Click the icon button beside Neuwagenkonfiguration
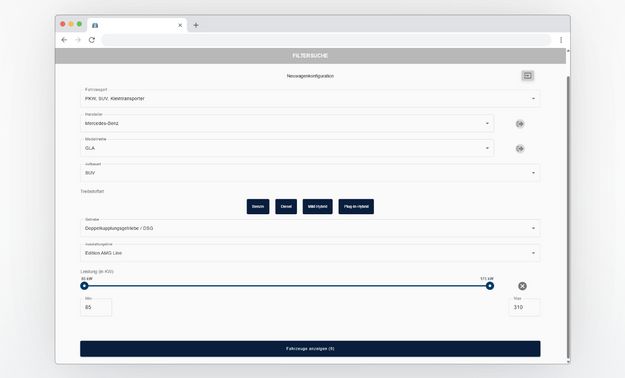Screen dimensions: 625x378 (x=528, y=76)
